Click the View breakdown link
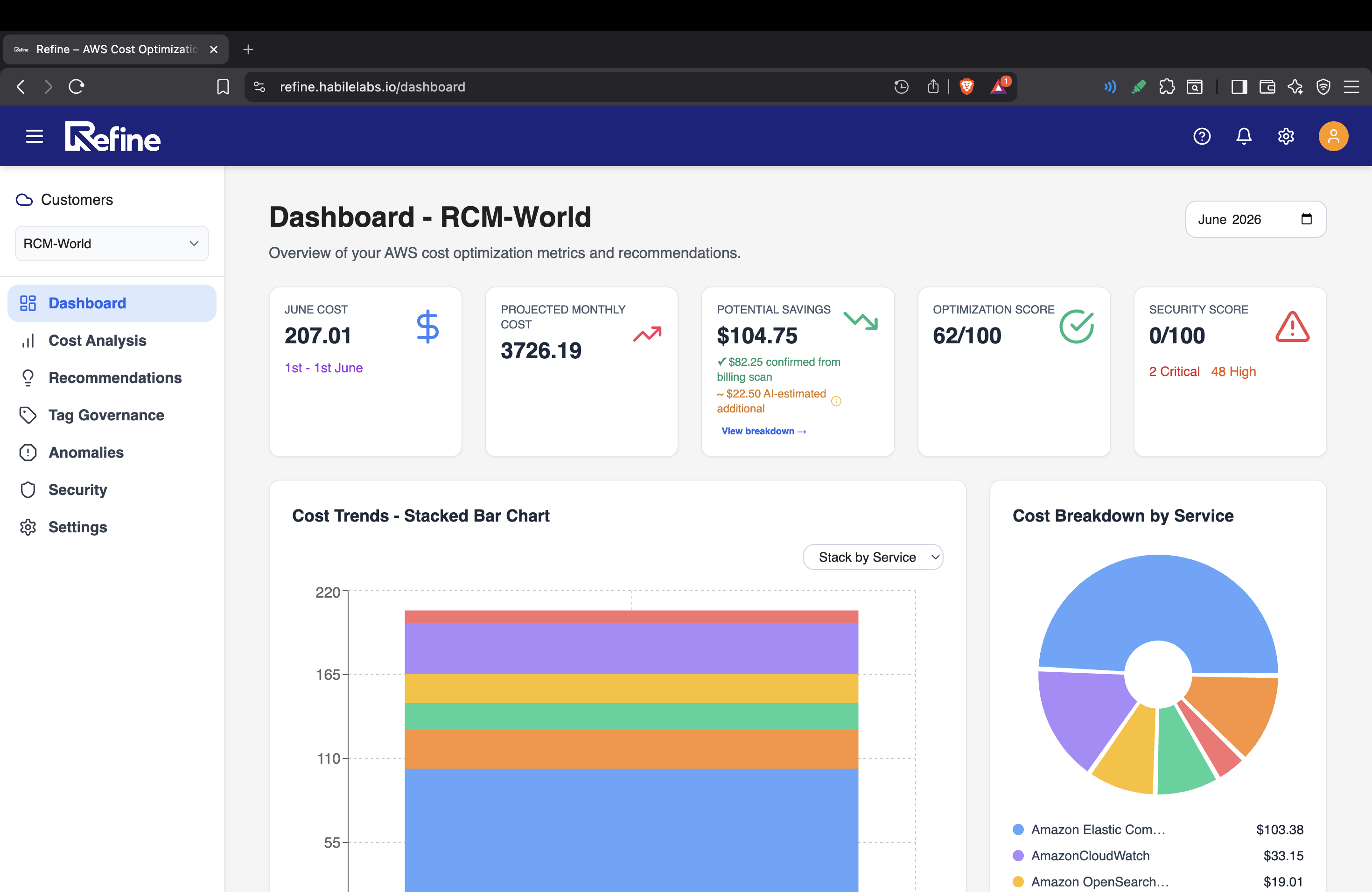1372x892 pixels. point(764,431)
